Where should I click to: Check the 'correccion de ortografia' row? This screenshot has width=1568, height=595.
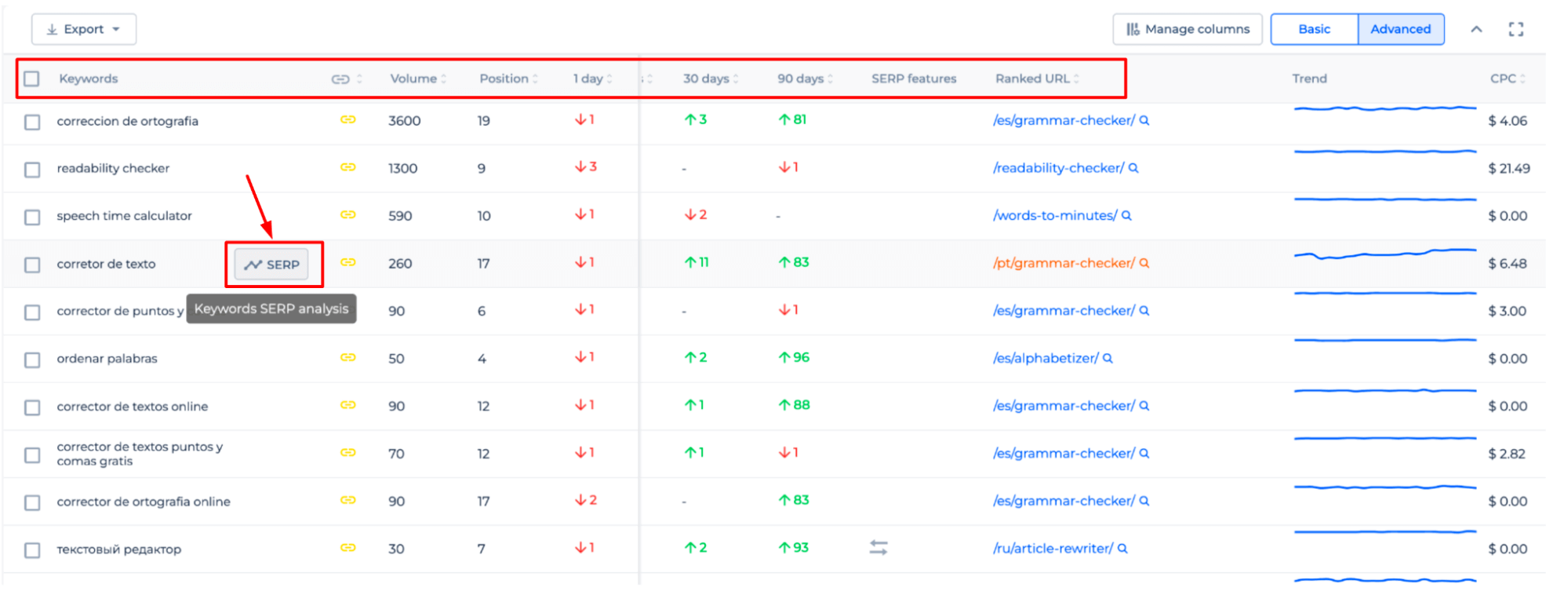click(x=32, y=122)
